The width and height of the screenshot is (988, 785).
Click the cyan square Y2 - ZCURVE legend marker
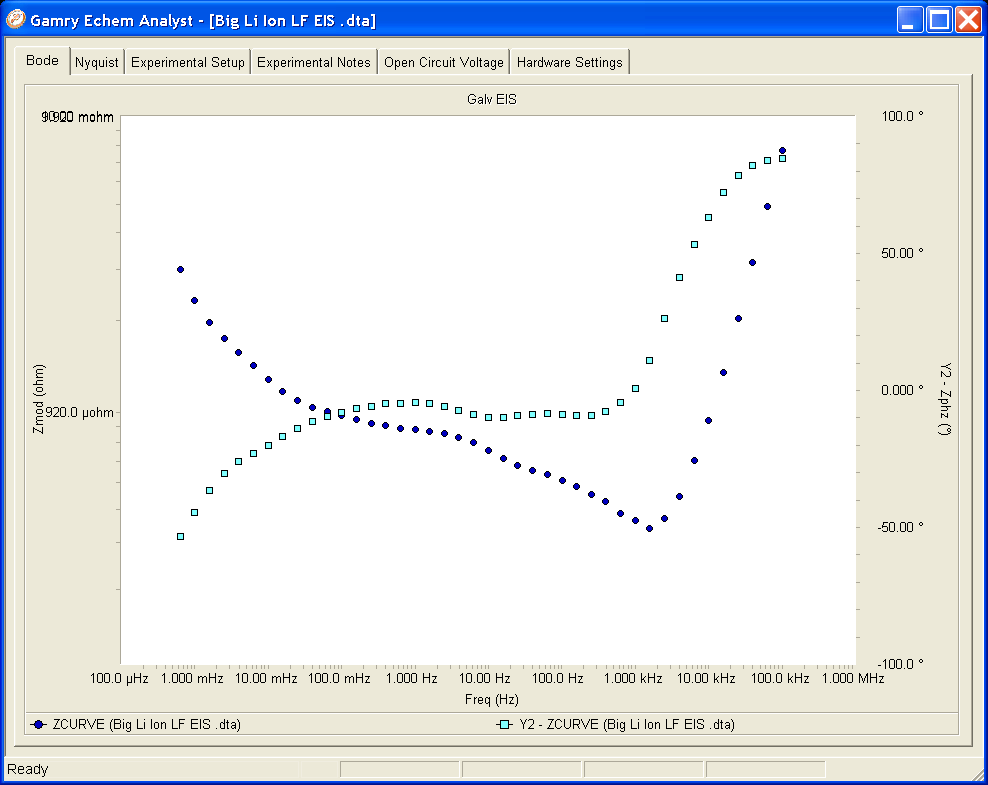coord(506,724)
